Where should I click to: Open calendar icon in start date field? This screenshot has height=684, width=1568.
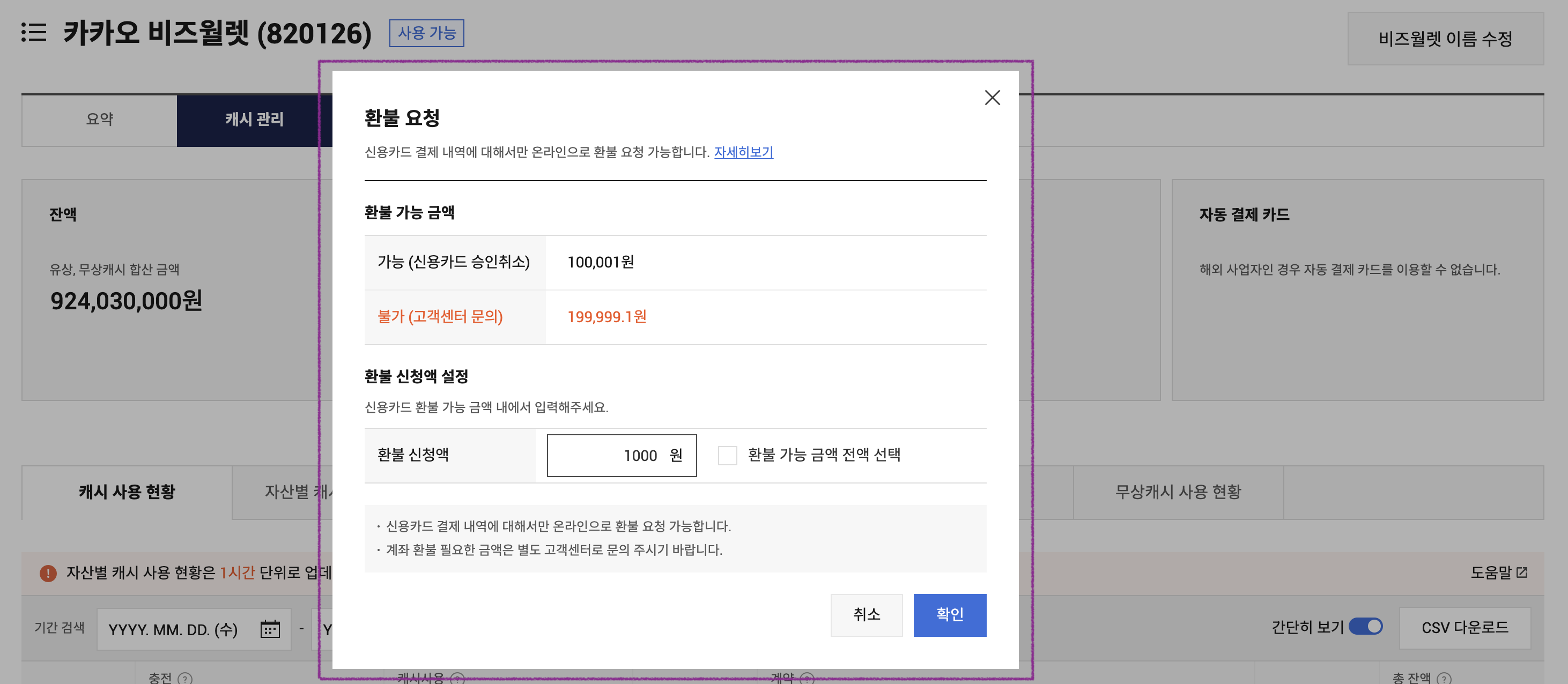pyautogui.click(x=270, y=629)
